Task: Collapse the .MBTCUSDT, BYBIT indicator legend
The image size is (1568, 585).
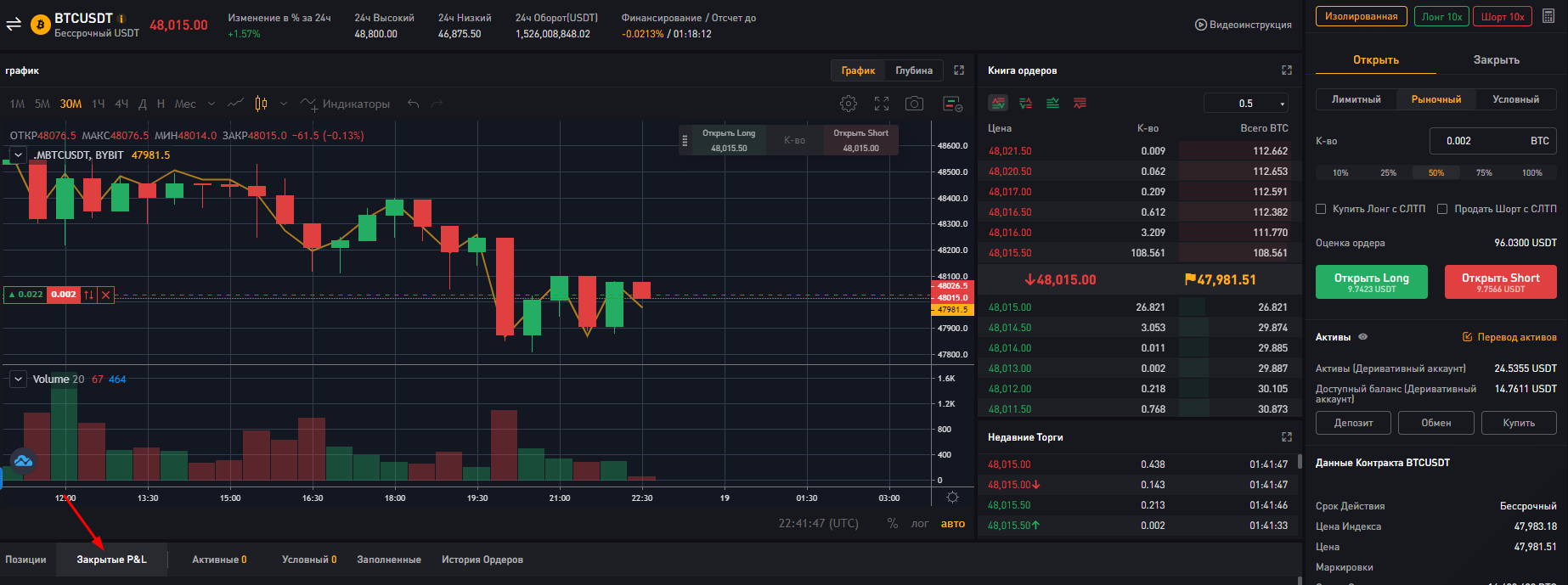Action: (x=18, y=155)
